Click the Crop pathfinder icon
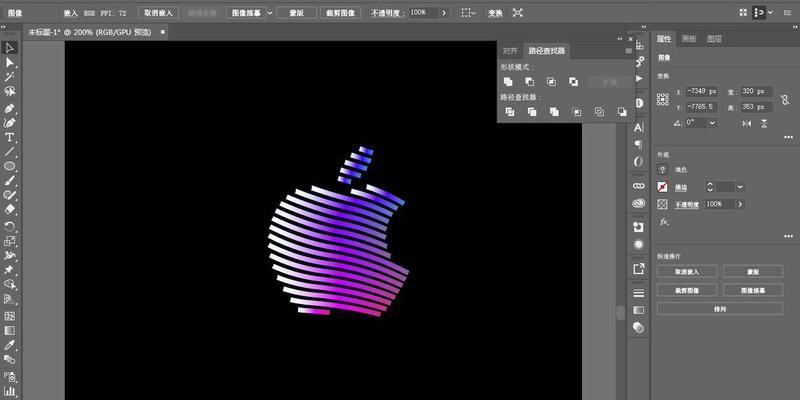 click(x=577, y=112)
